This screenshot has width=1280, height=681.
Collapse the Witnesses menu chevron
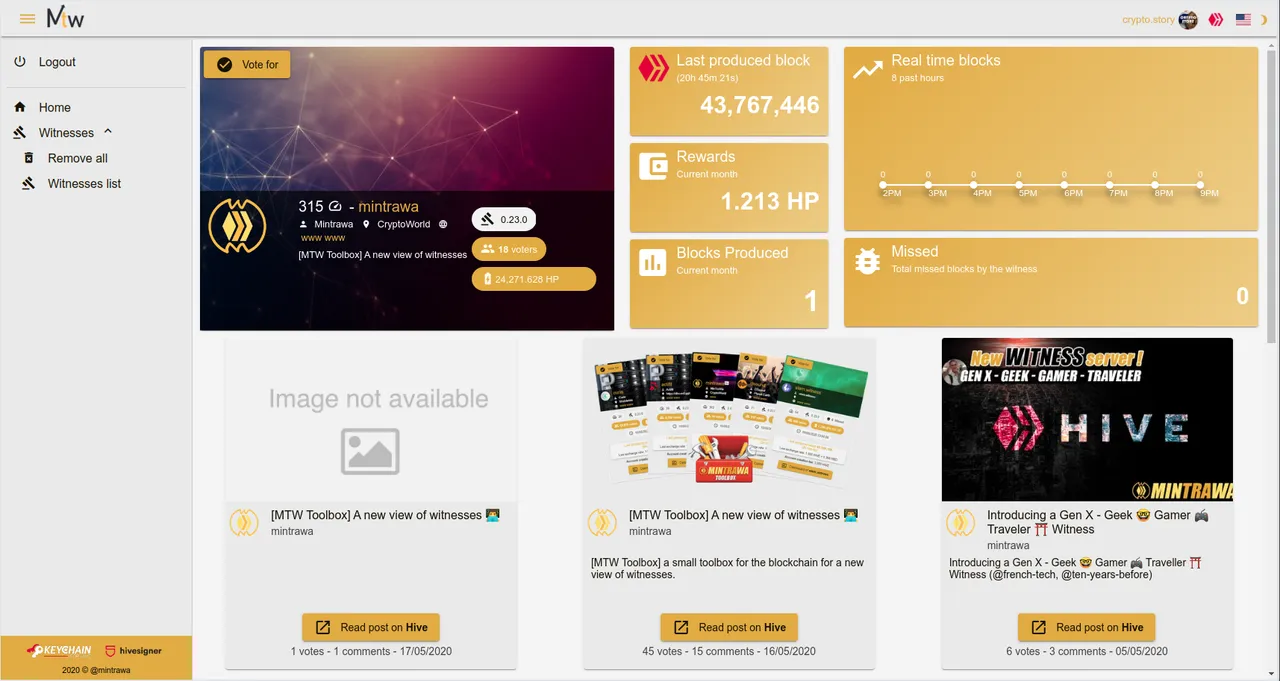pyautogui.click(x=108, y=132)
